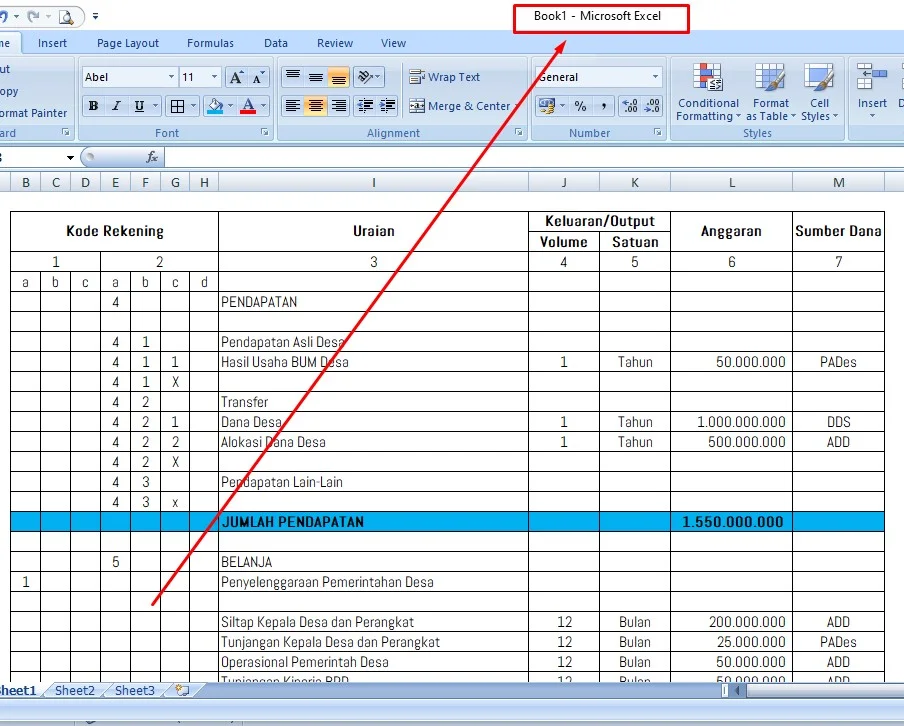Toggle italic text formatting
The width and height of the screenshot is (904, 726).
pyautogui.click(x=116, y=106)
